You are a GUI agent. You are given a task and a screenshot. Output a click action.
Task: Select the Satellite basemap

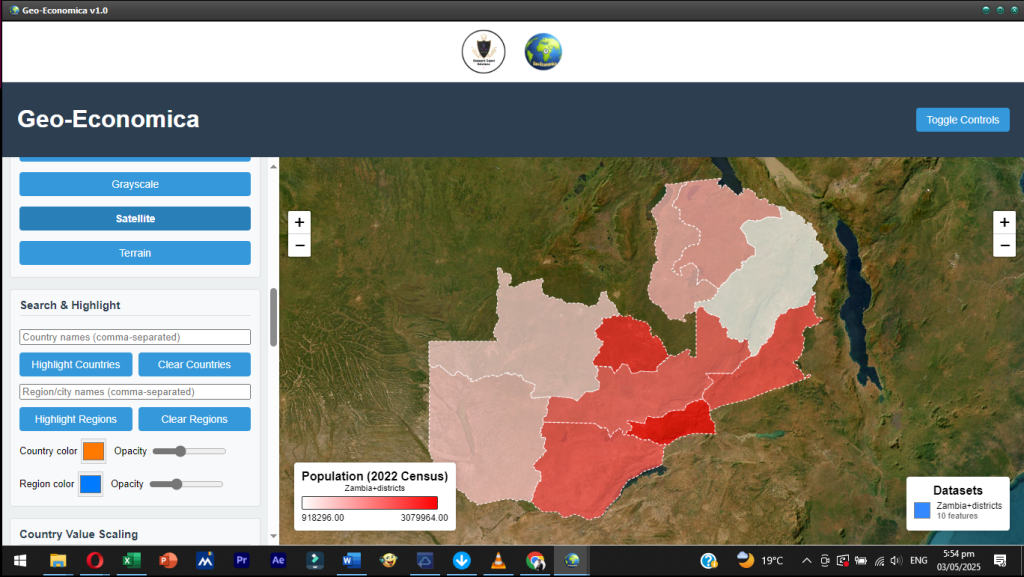point(135,218)
